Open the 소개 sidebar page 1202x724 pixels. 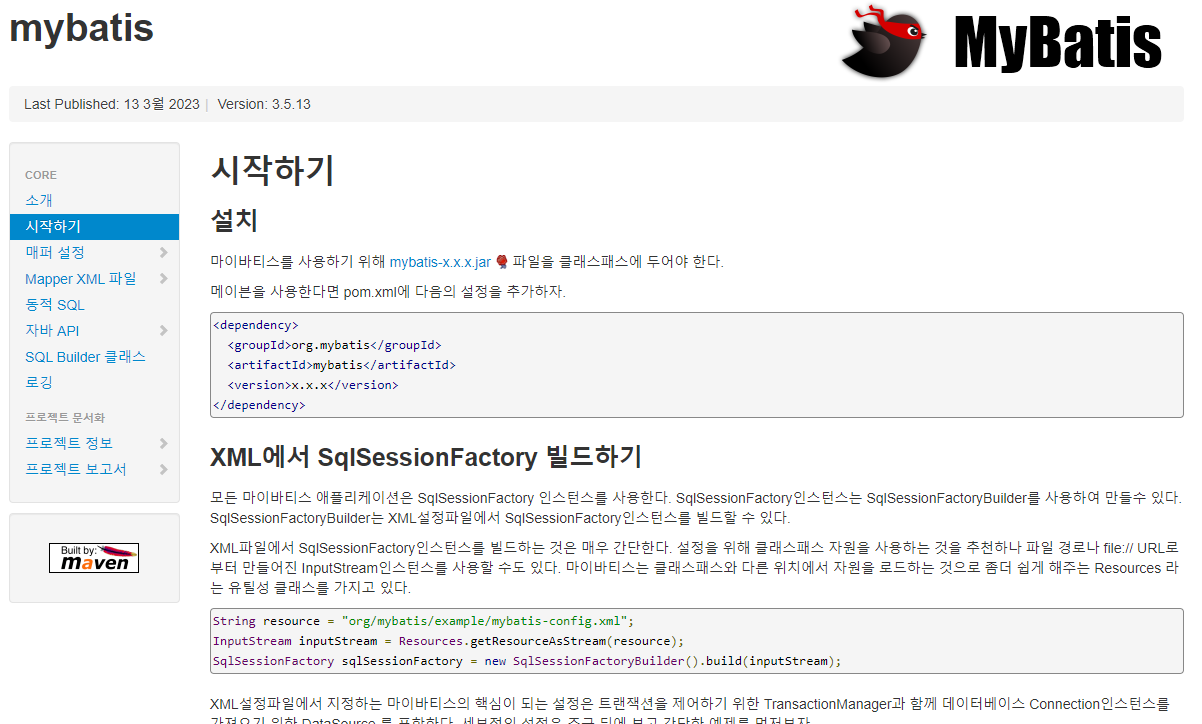39,201
